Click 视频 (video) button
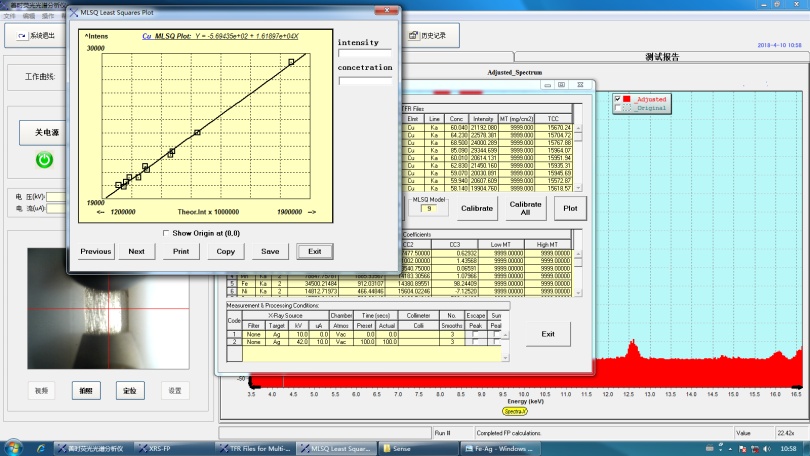This screenshot has width=810, height=456. click(x=41, y=390)
